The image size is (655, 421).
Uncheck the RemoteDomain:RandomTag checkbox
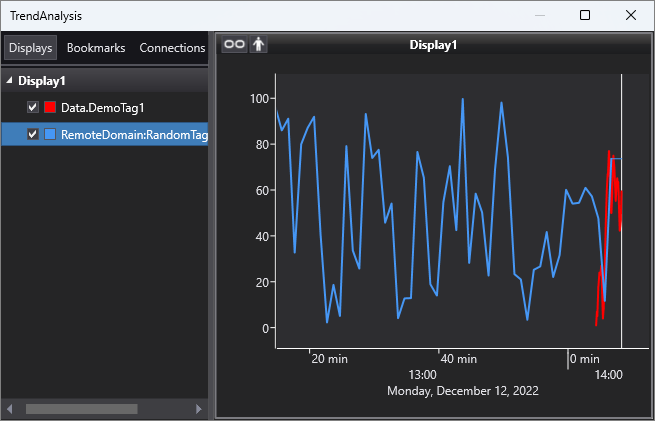[x=33, y=134]
